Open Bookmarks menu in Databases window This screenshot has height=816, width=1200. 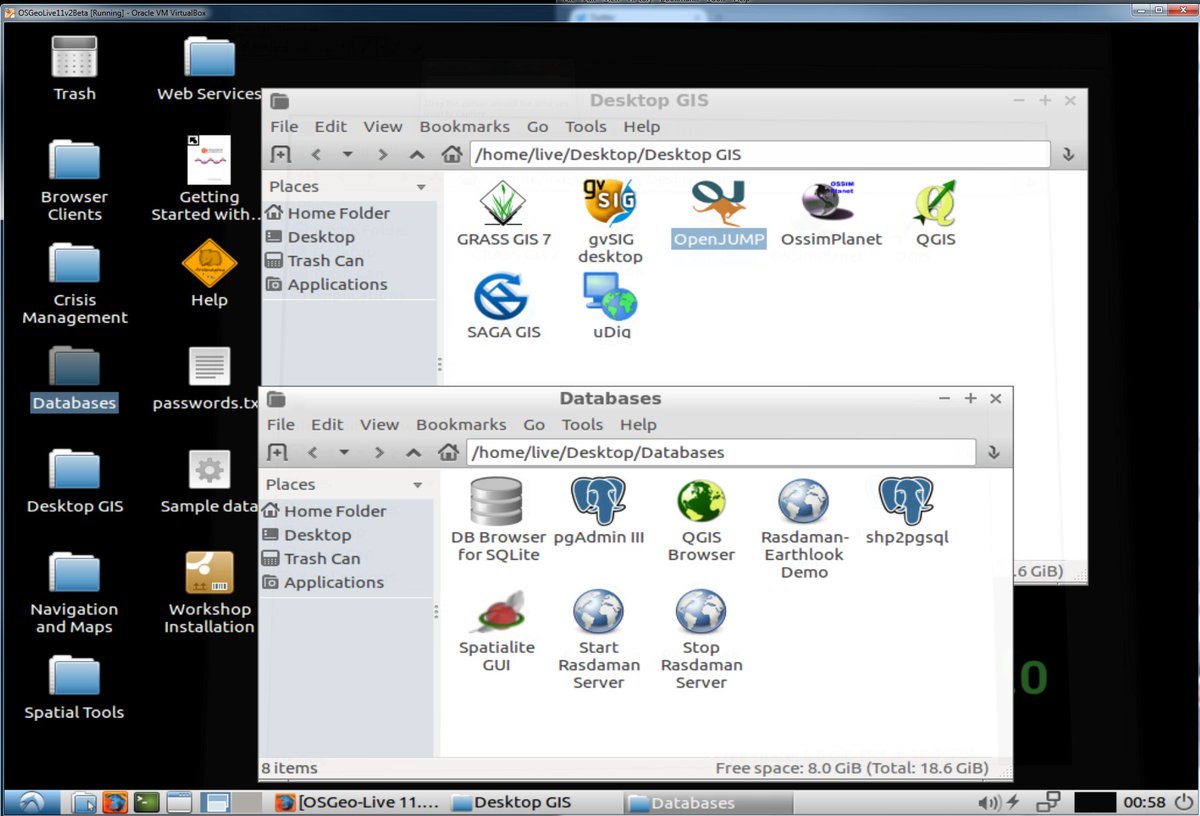click(461, 424)
